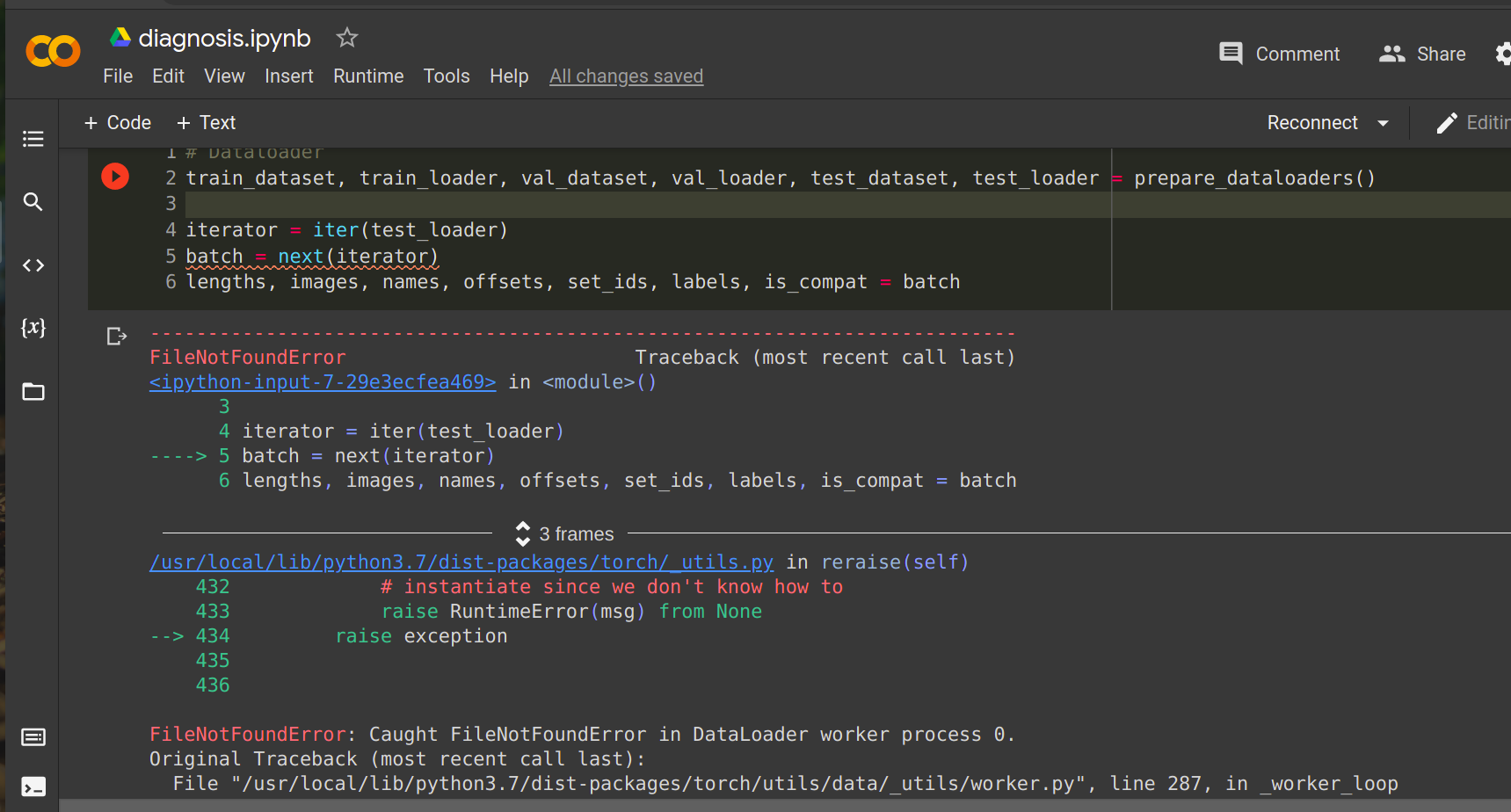
Task: Open the files browser sidebar
Action: 33,391
